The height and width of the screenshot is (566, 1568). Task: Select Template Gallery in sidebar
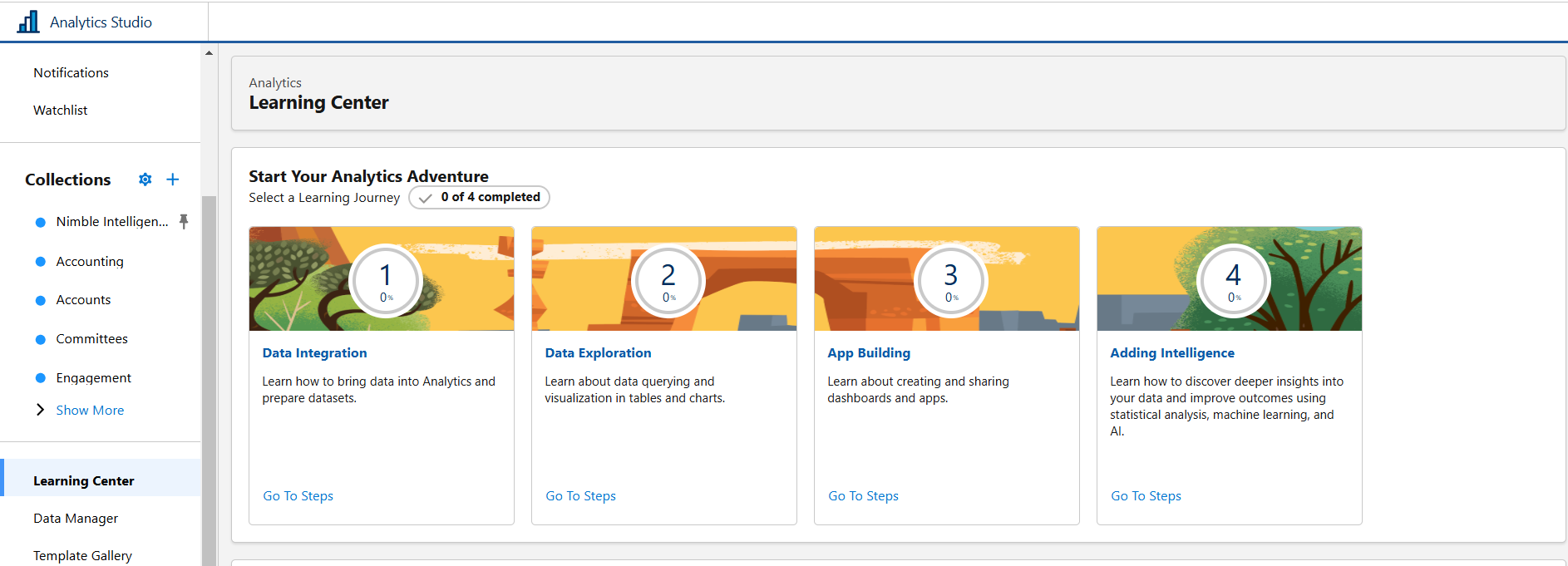point(82,555)
